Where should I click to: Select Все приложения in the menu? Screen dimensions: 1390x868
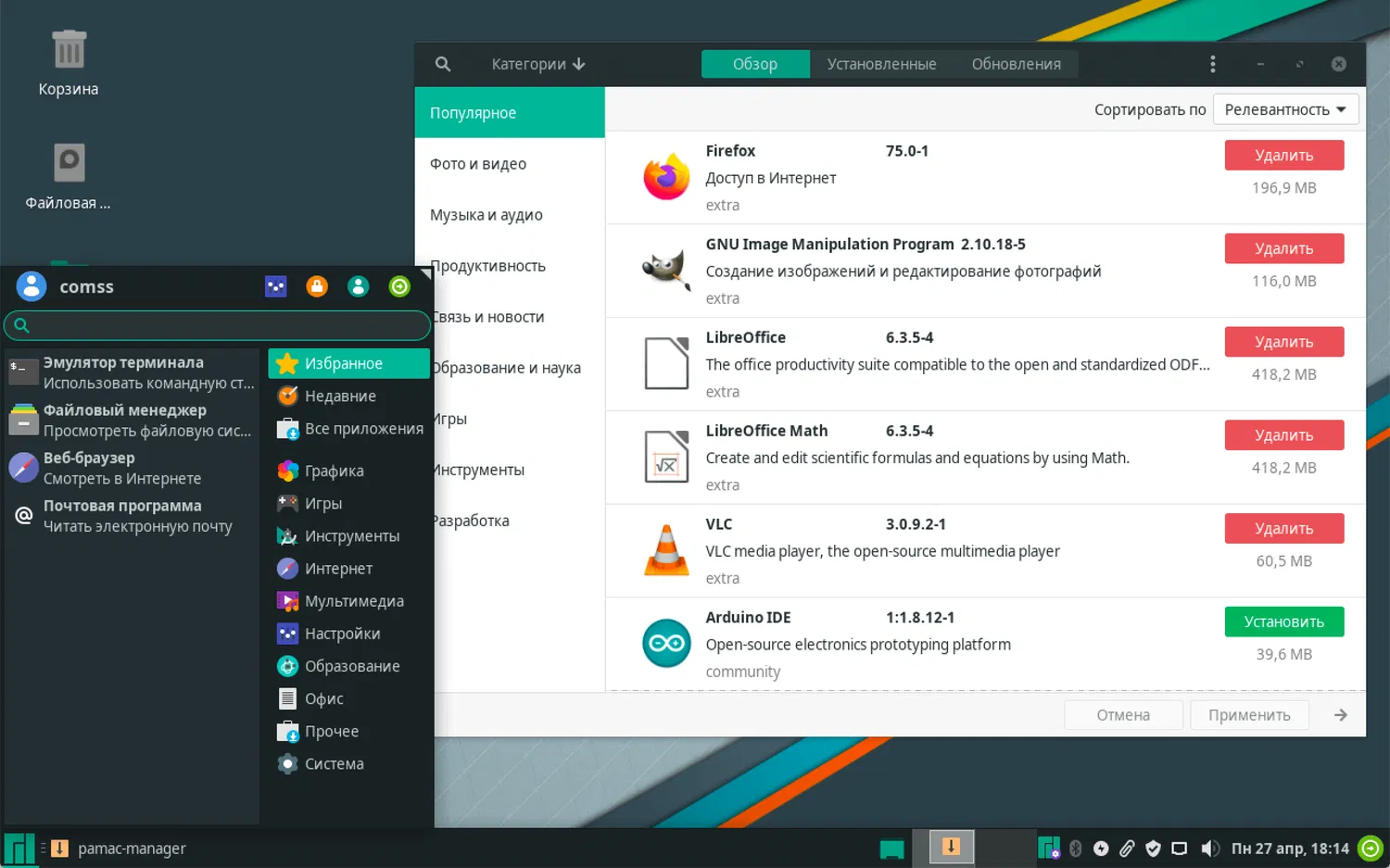pyautogui.click(x=349, y=428)
